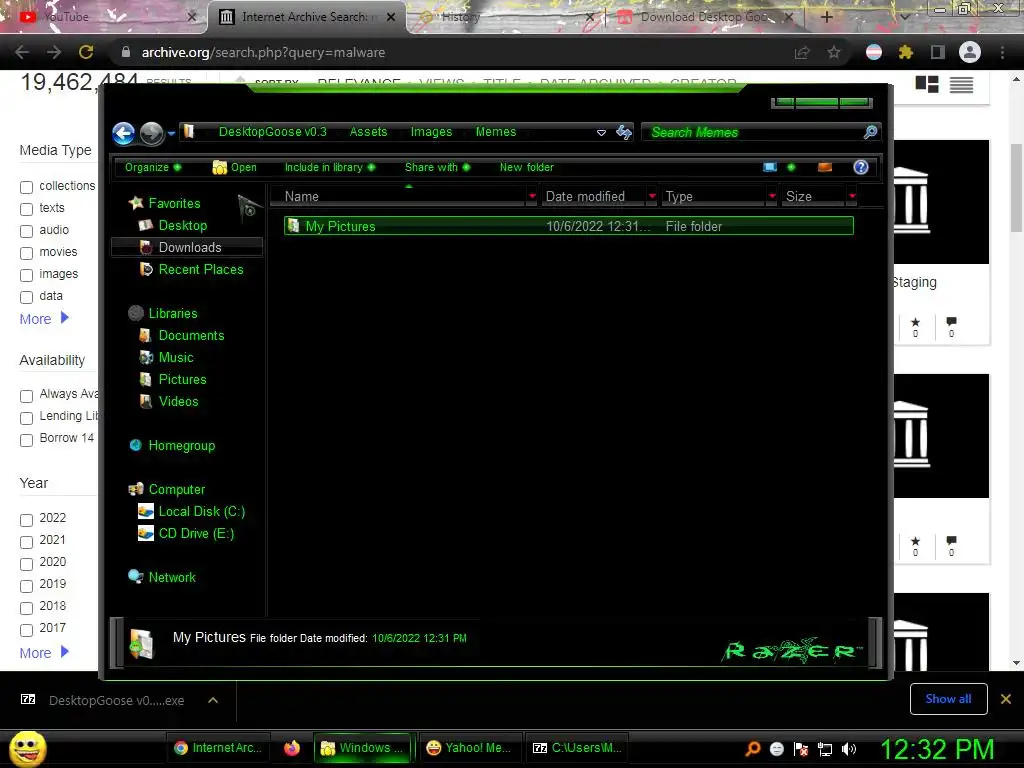Refresh the Explorer address bar
1024x768 pixels.
point(624,133)
